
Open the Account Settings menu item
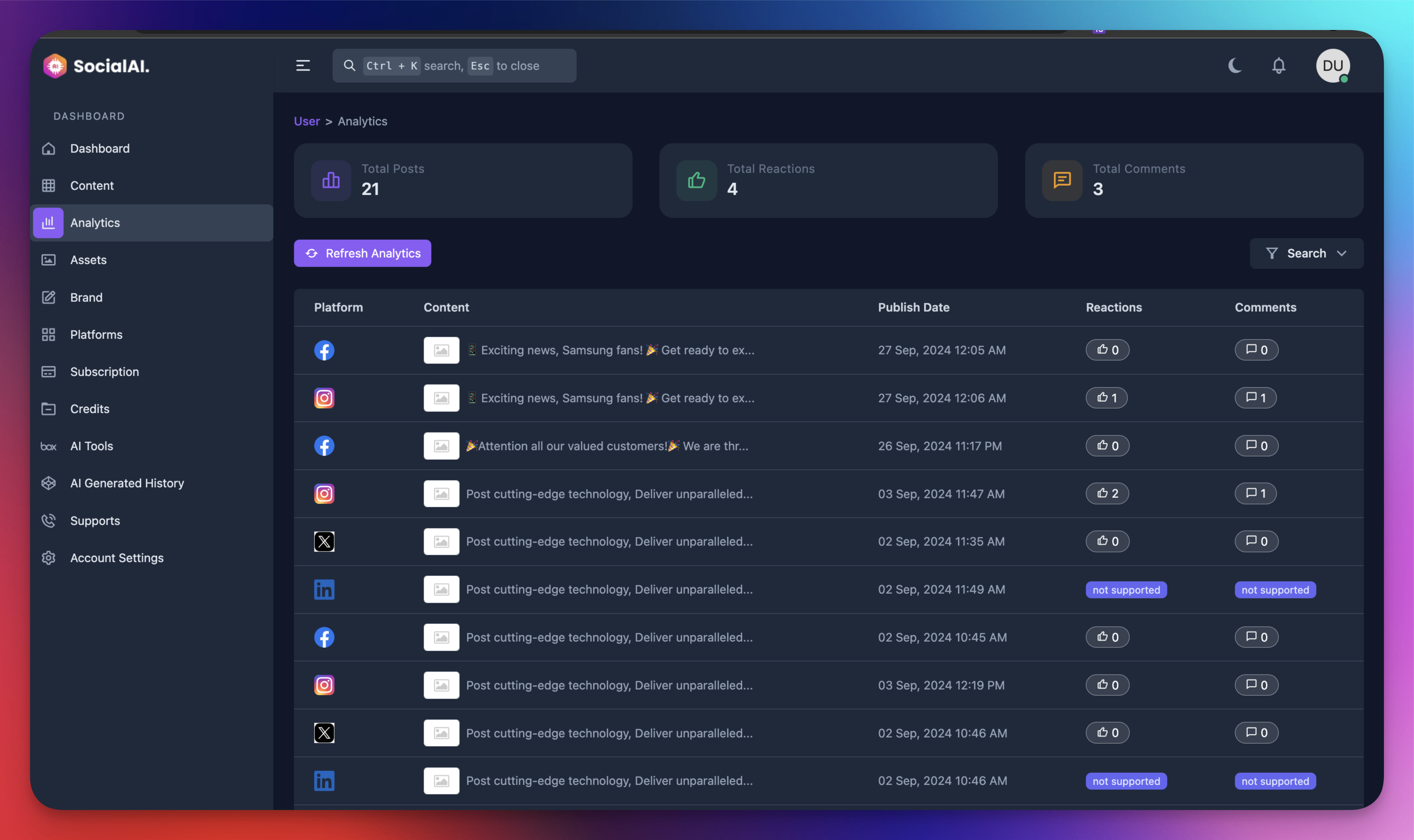[x=117, y=557]
